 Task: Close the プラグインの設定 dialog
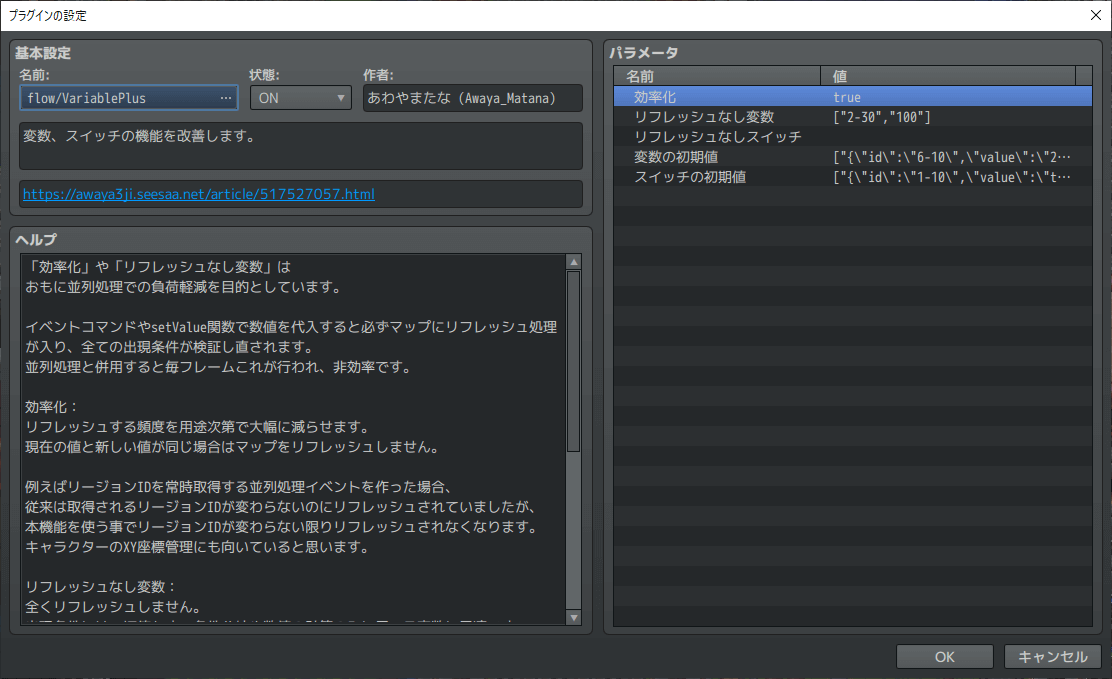click(1095, 15)
